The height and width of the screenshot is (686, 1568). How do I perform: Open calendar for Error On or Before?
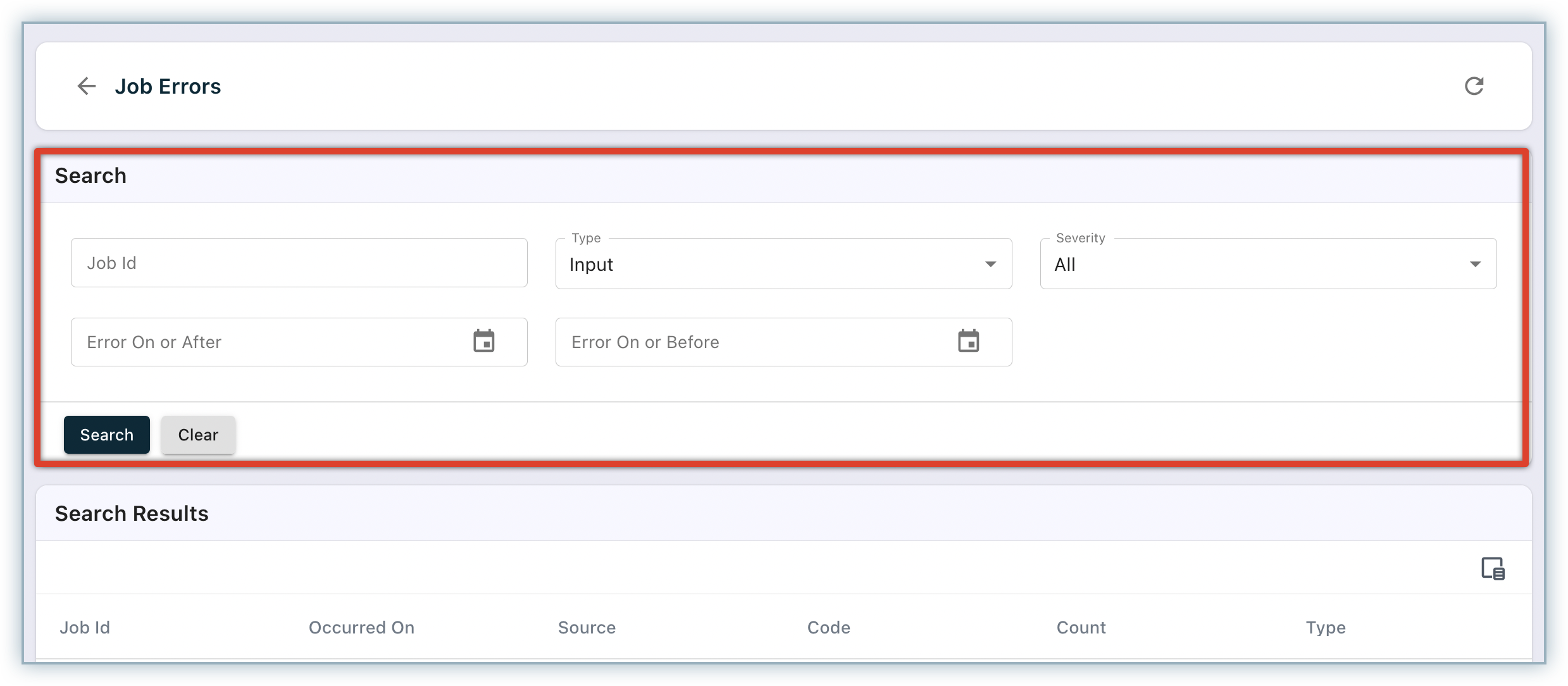(968, 341)
